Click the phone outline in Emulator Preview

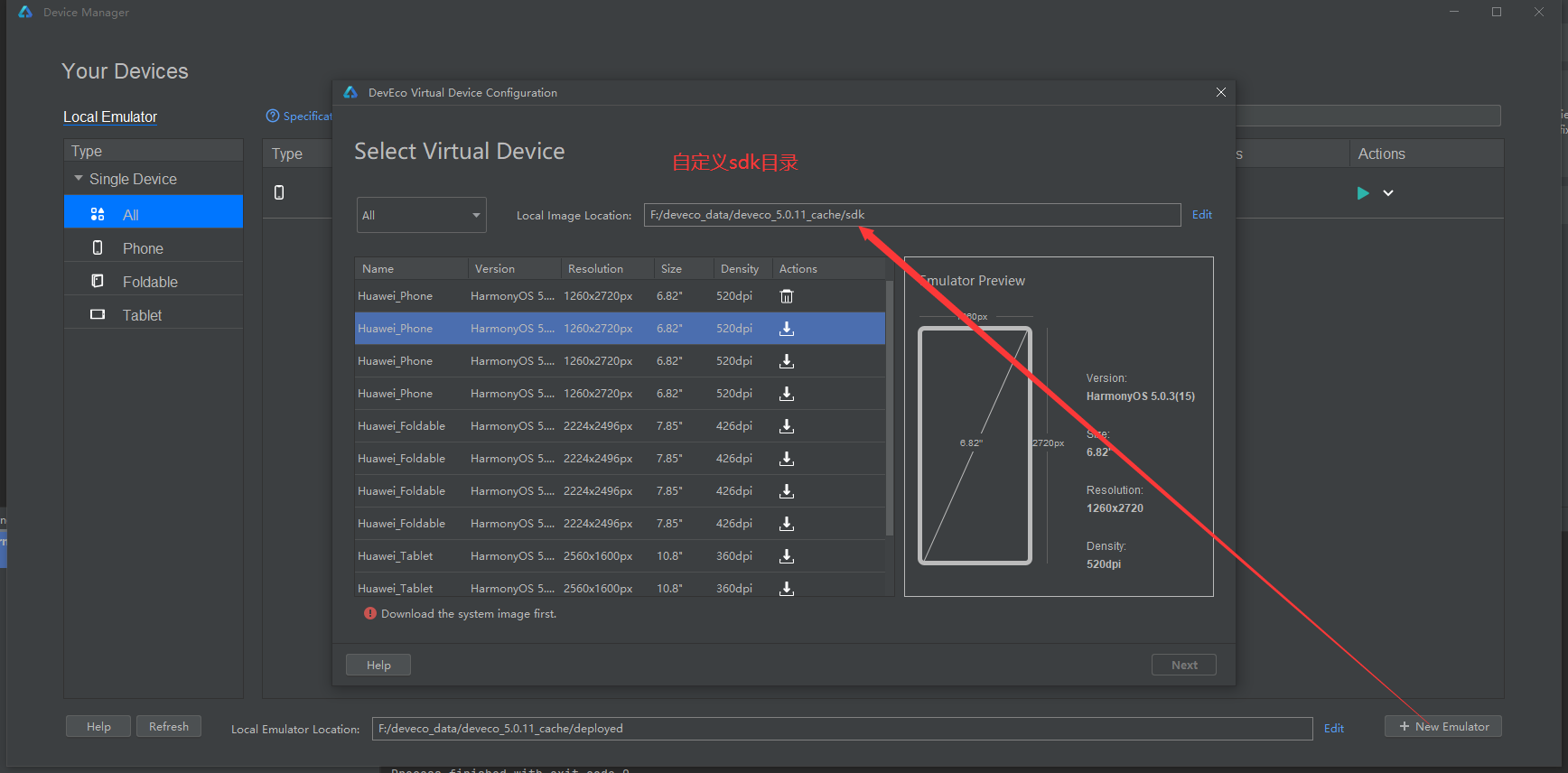click(x=975, y=445)
